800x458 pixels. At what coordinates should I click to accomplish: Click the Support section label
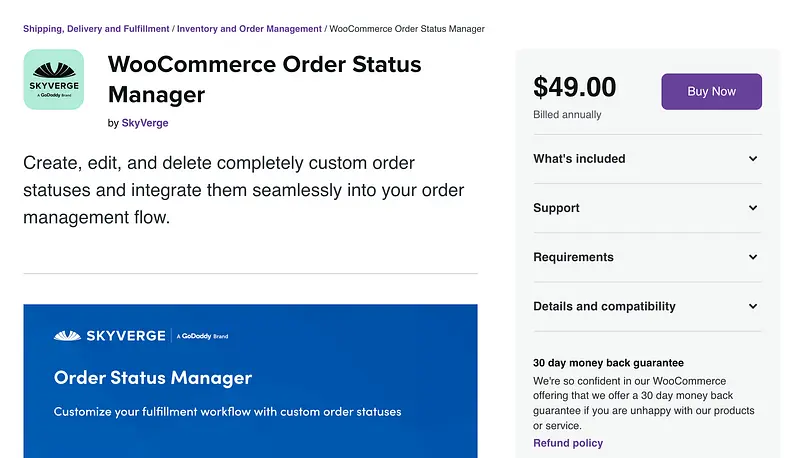(x=556, y=208)
